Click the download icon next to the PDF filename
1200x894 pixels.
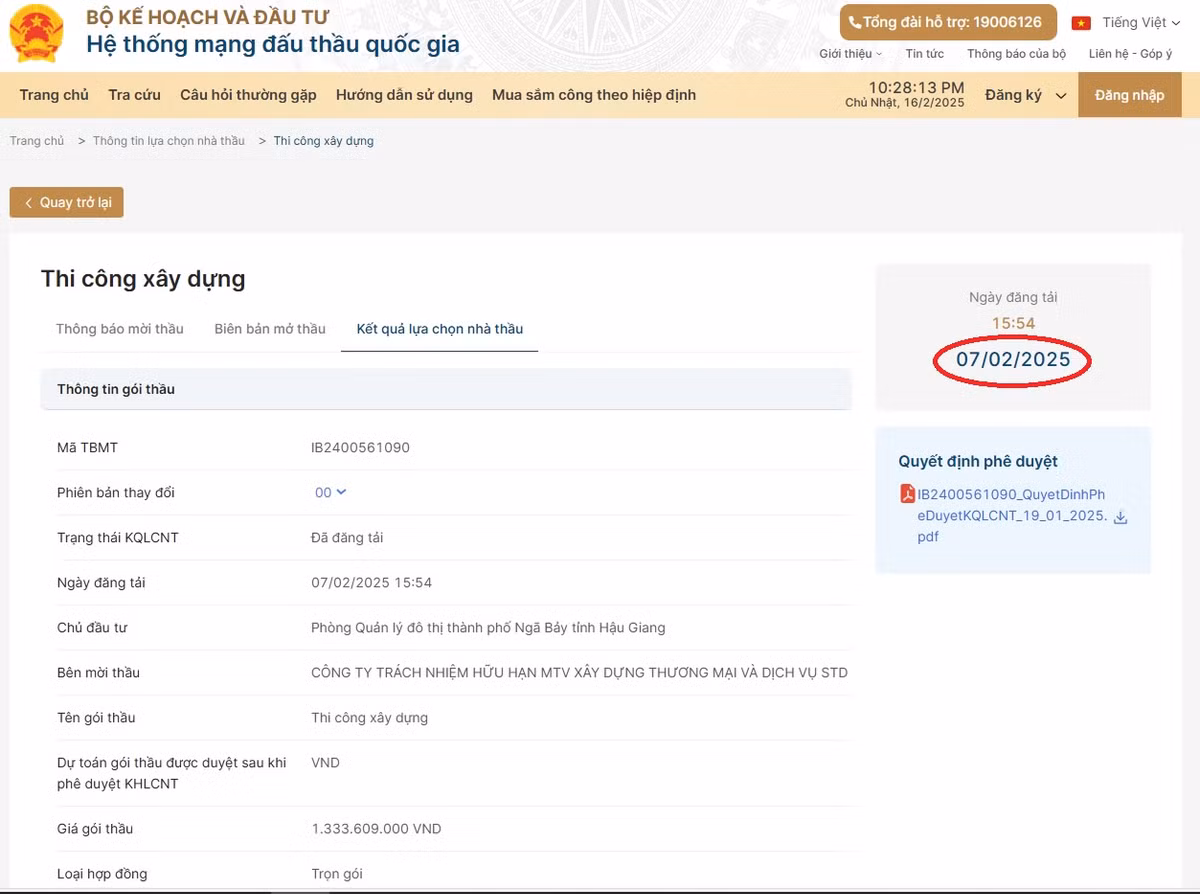pos(1121,517)
